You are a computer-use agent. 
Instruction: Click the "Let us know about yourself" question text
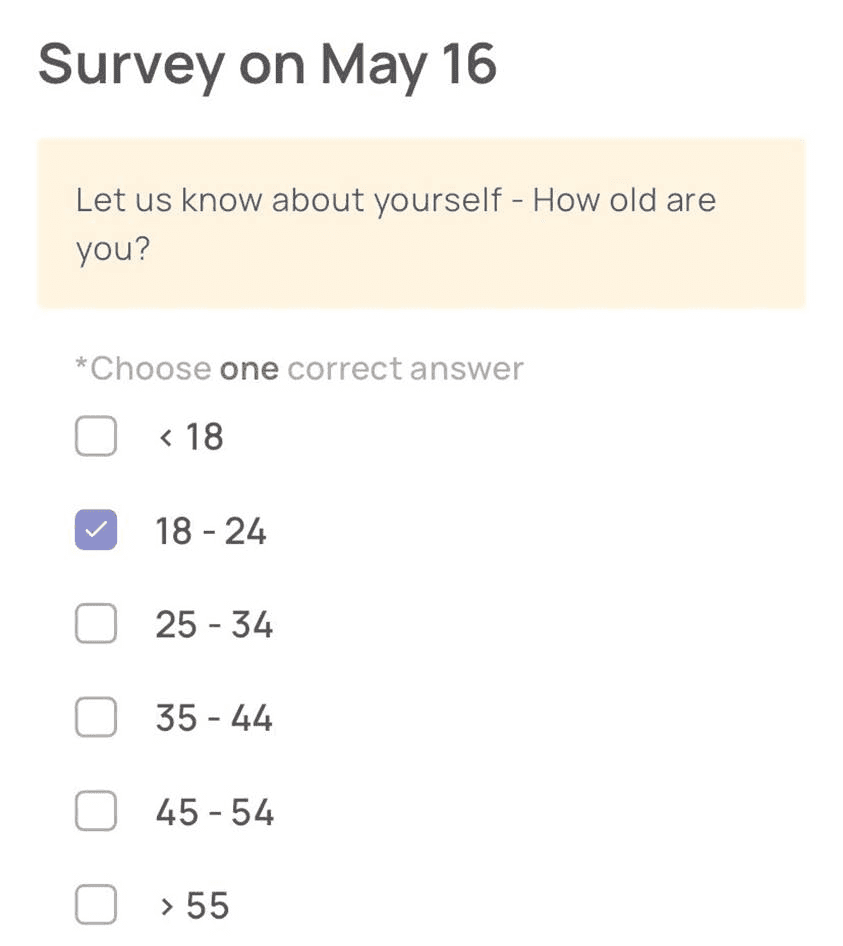288,200
